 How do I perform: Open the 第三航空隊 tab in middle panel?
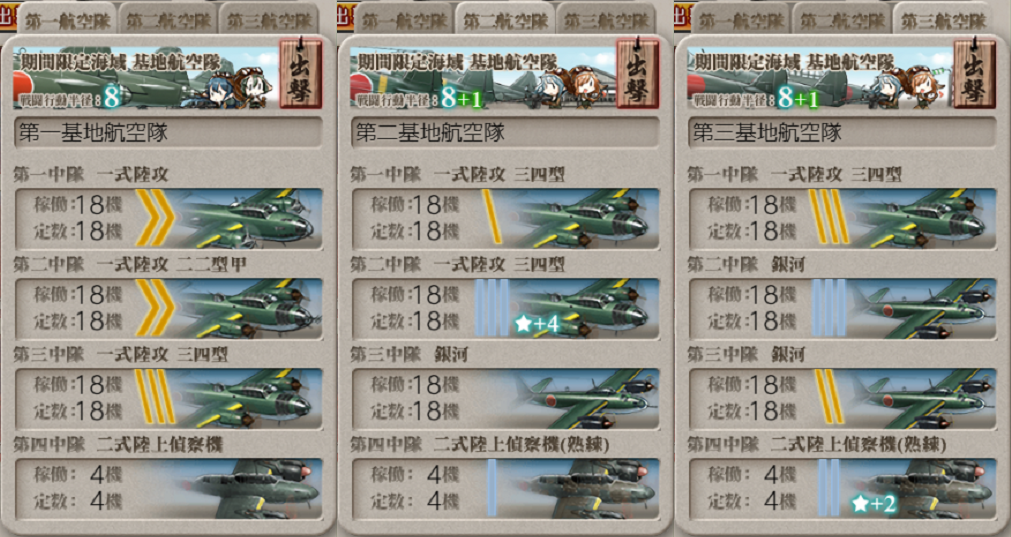(x=606, y=19)
